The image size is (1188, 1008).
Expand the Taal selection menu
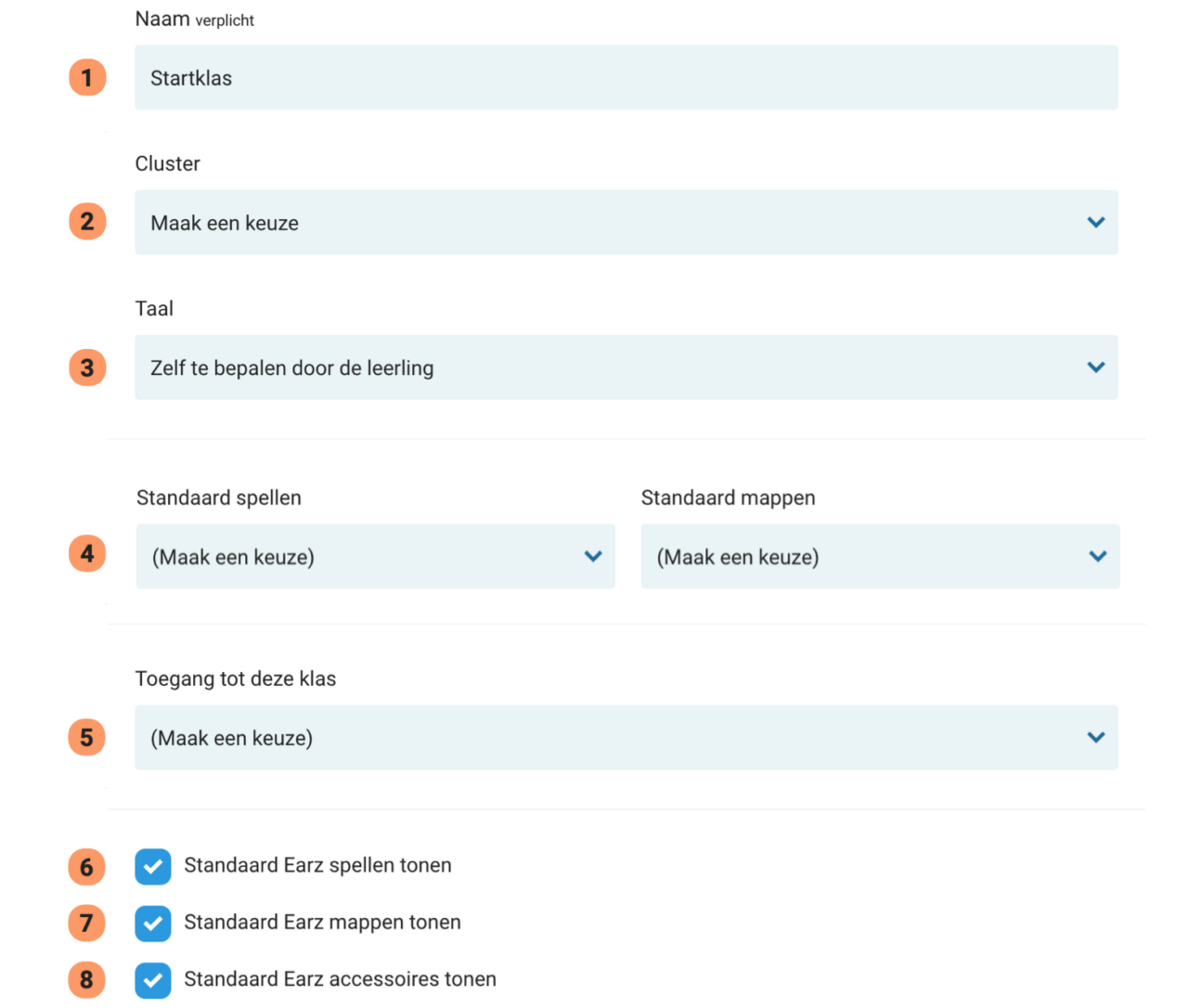click(x=626, y=368)
